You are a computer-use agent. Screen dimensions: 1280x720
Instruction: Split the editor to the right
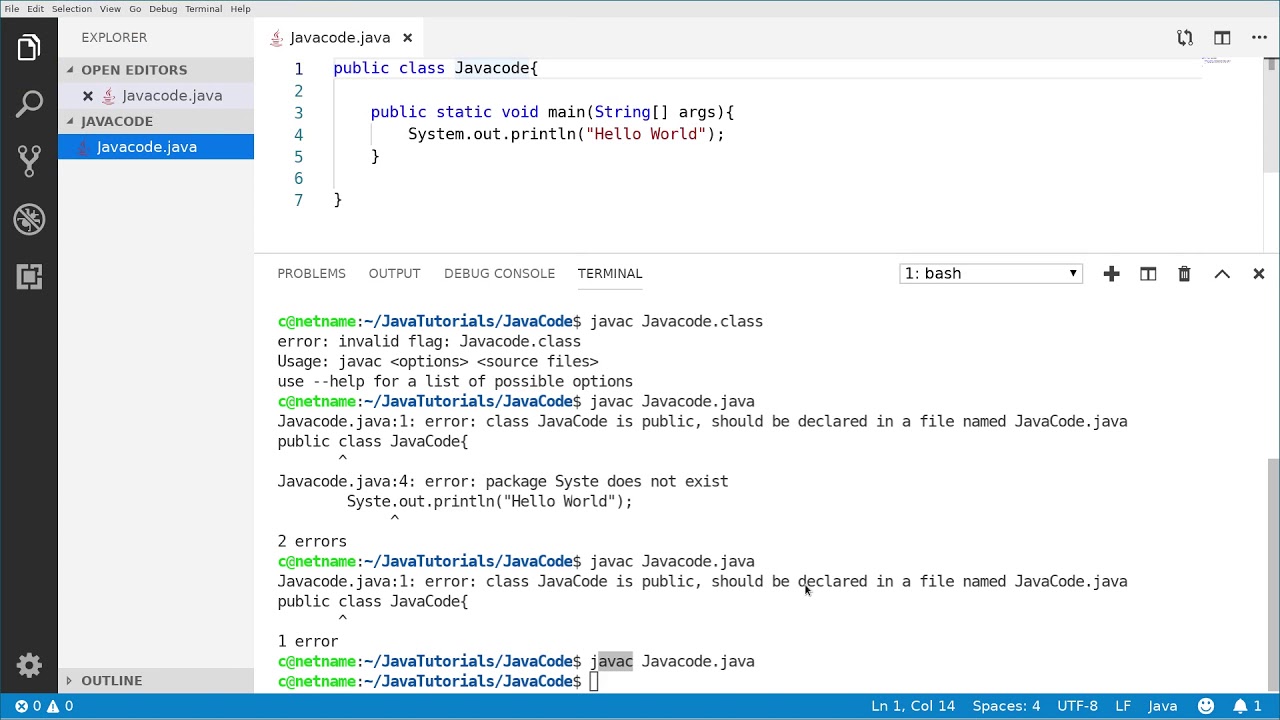coord(1222,38)
